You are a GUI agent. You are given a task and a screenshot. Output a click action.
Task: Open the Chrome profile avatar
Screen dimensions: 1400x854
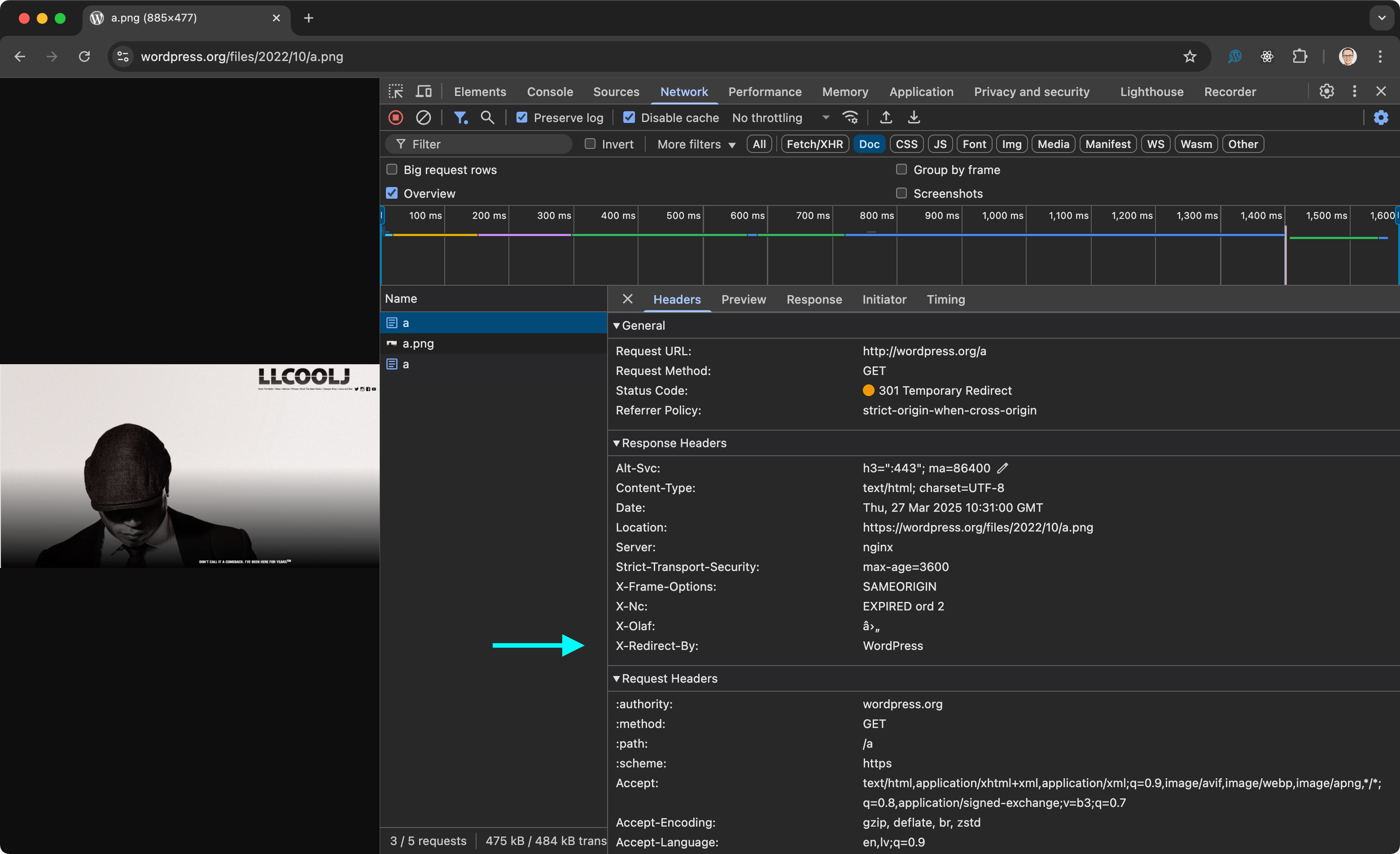tap(1348, 56)
